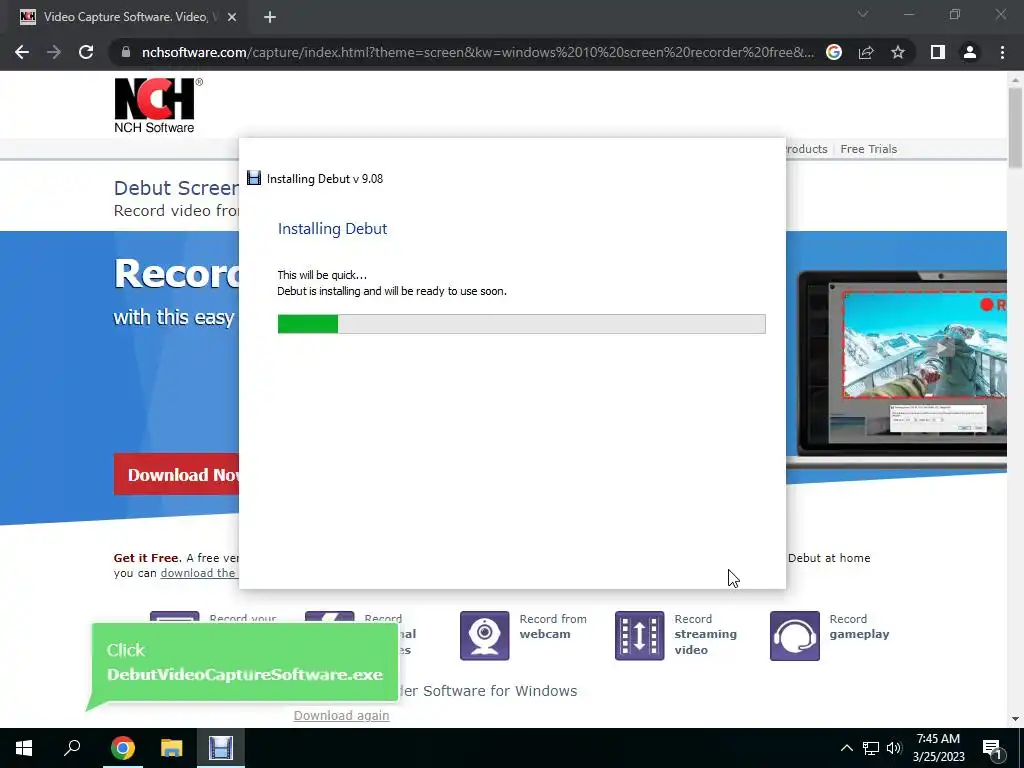Image resolution: width=1024 pixels, height=768 pixels.
Task: Open the Windows Start menu
Action: 24,748
